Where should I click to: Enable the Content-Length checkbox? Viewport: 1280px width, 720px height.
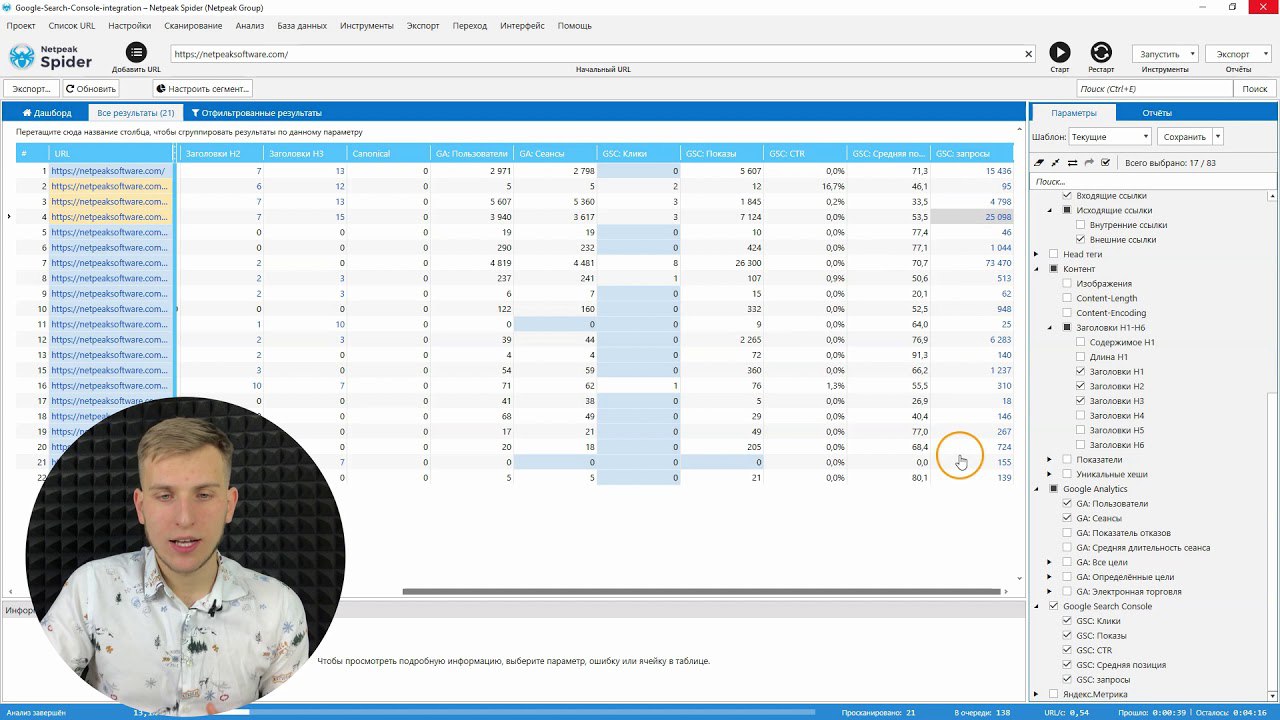(1067, 298)
